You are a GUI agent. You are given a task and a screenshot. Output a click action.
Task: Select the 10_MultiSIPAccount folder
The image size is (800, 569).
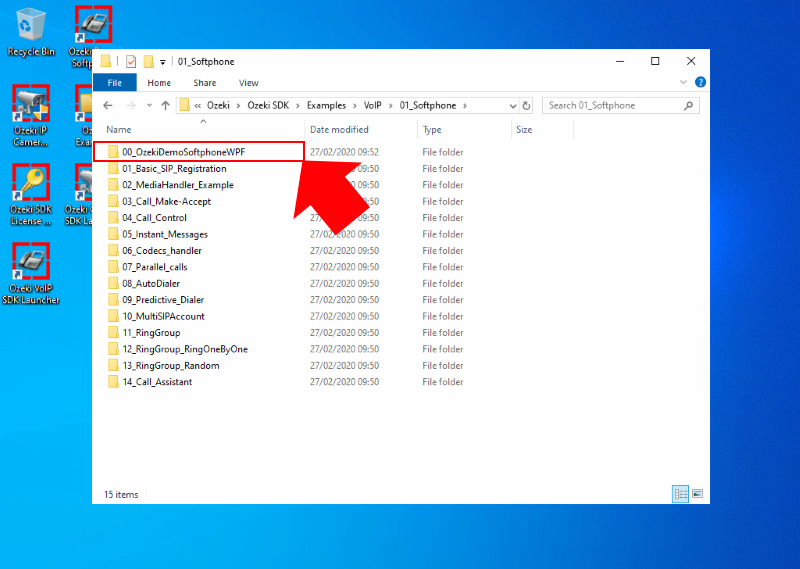pos(163,316)
